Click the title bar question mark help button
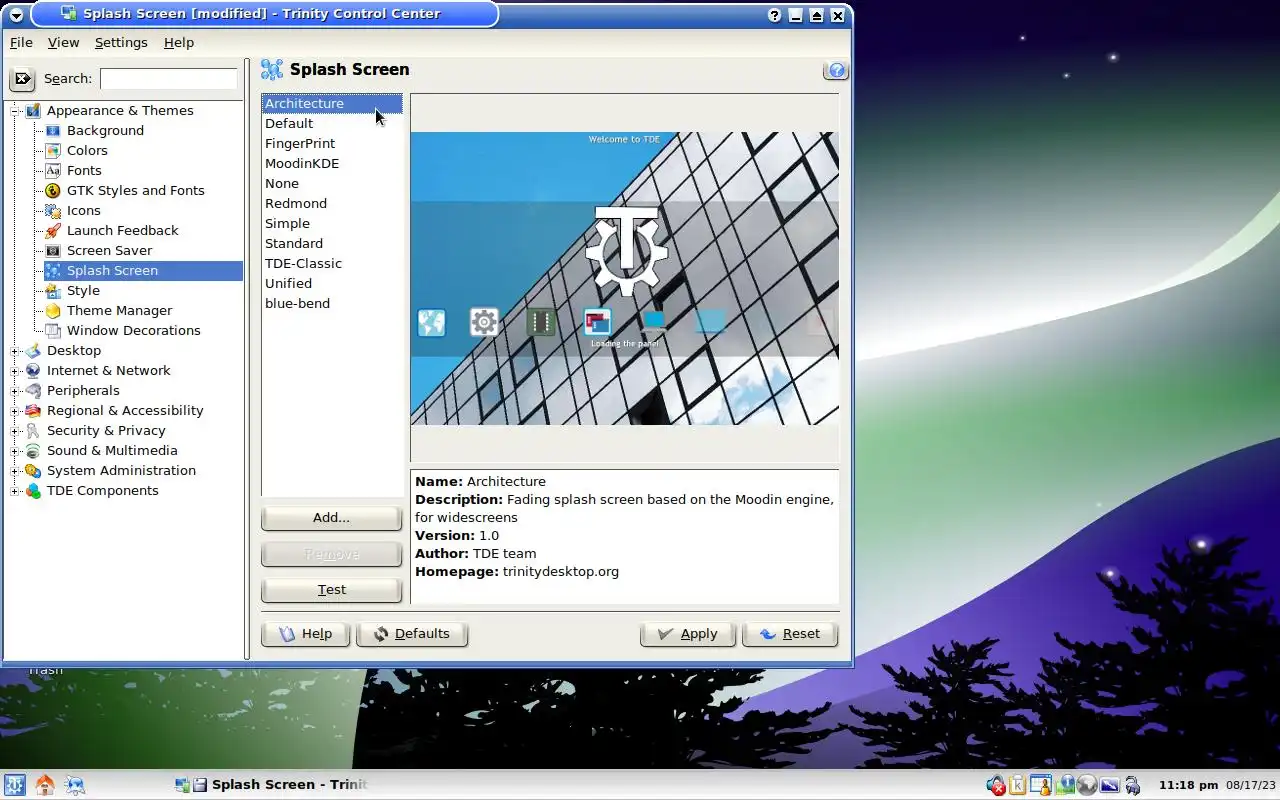This screenshot has width=1280, height=800. pos(775,15)
